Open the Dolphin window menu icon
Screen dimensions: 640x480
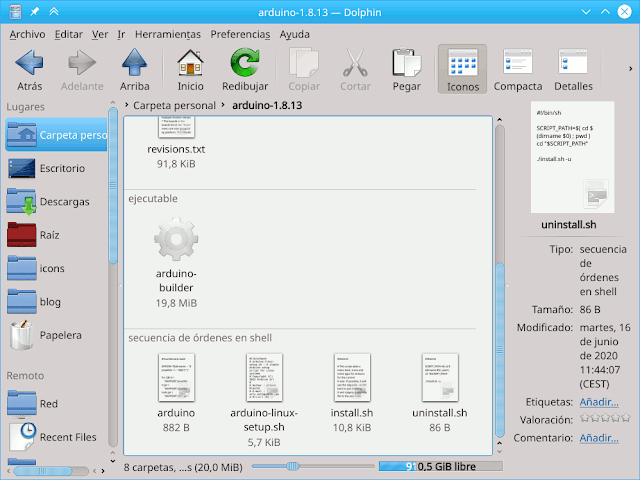pyautogui.click(x=16, y=12)
